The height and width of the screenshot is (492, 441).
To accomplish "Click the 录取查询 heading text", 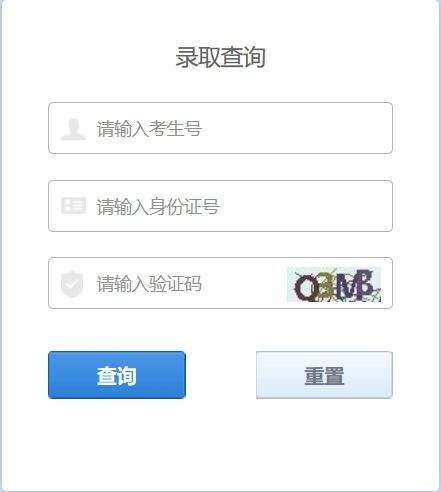I will (x=221, y=57).
